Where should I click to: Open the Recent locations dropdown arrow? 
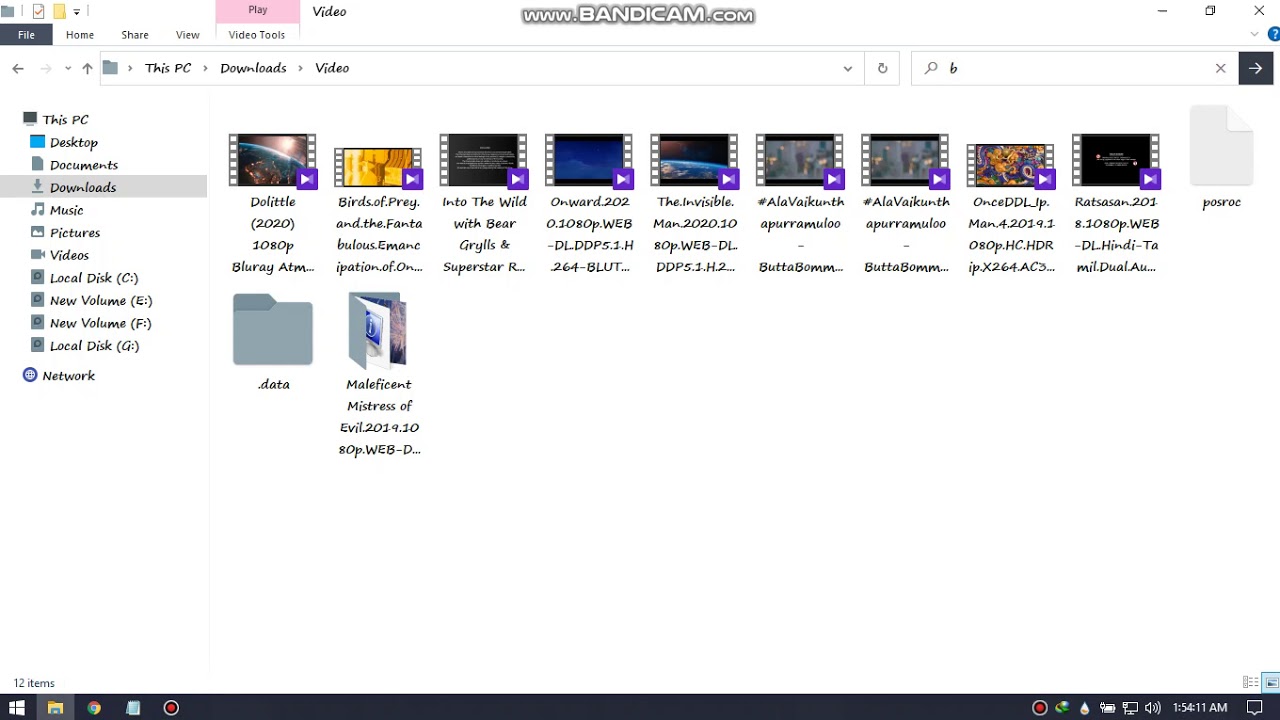click(x=68, y=68)
